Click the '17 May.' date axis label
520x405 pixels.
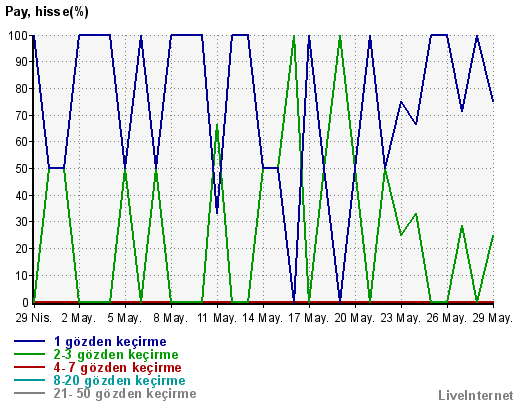[x=309, y=318]
